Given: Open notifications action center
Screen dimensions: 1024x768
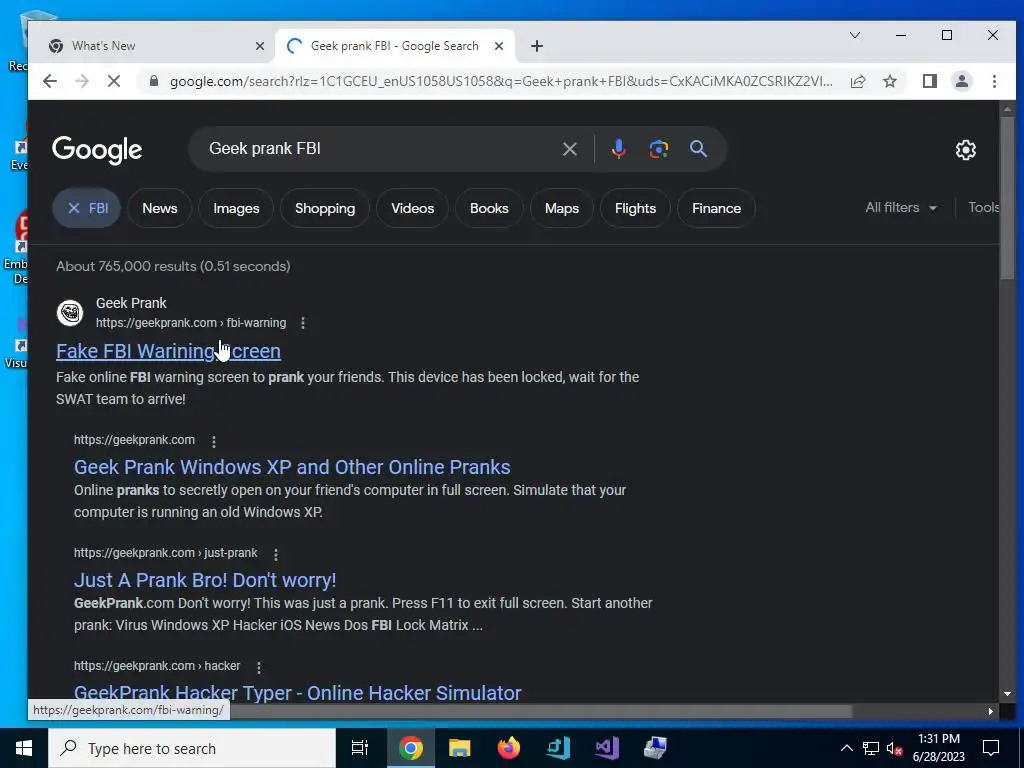Looking at the screenshot, I should [991, 748].
